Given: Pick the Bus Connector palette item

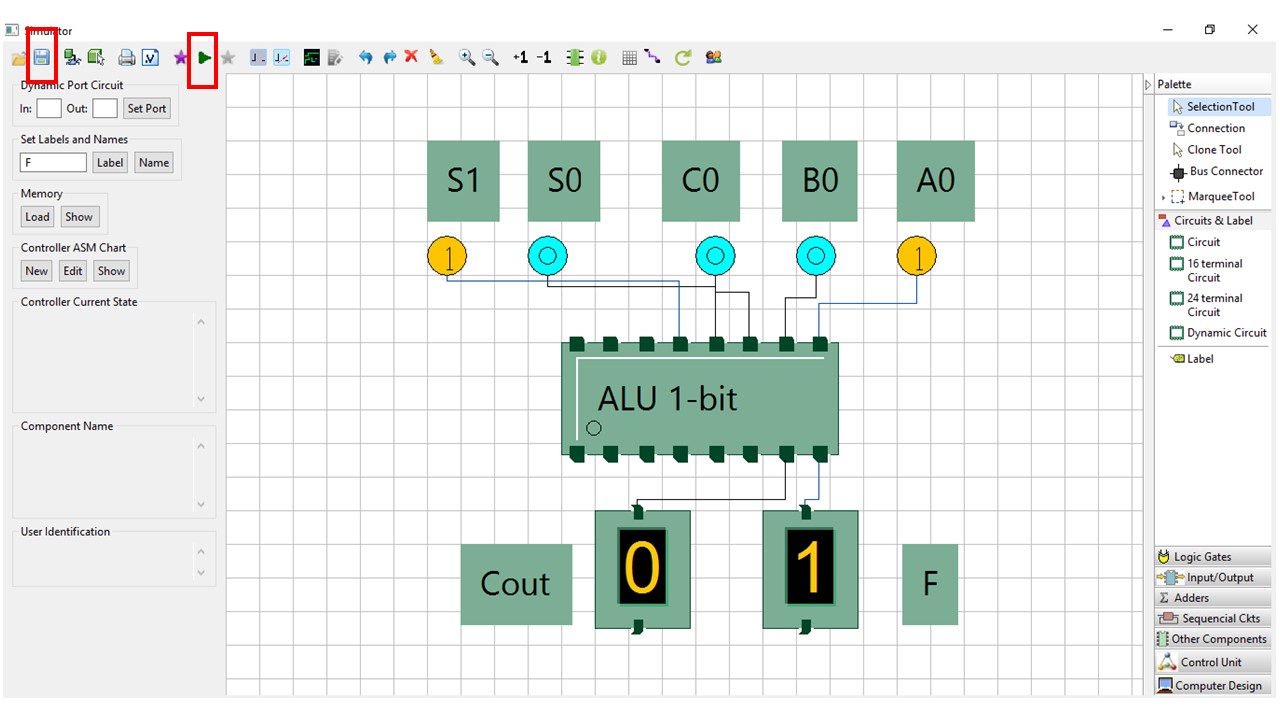Looking at the screenshot, I should 1215,172.
